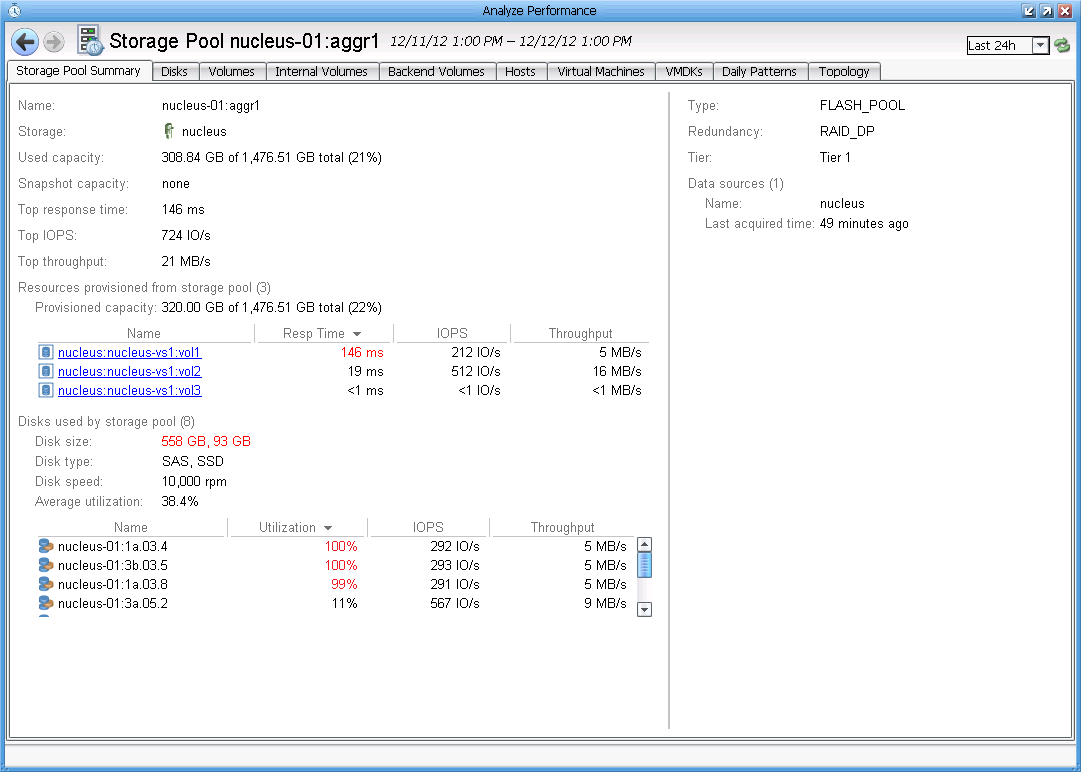Click the 567 IO/s disk IOPS value

(454, 603)
